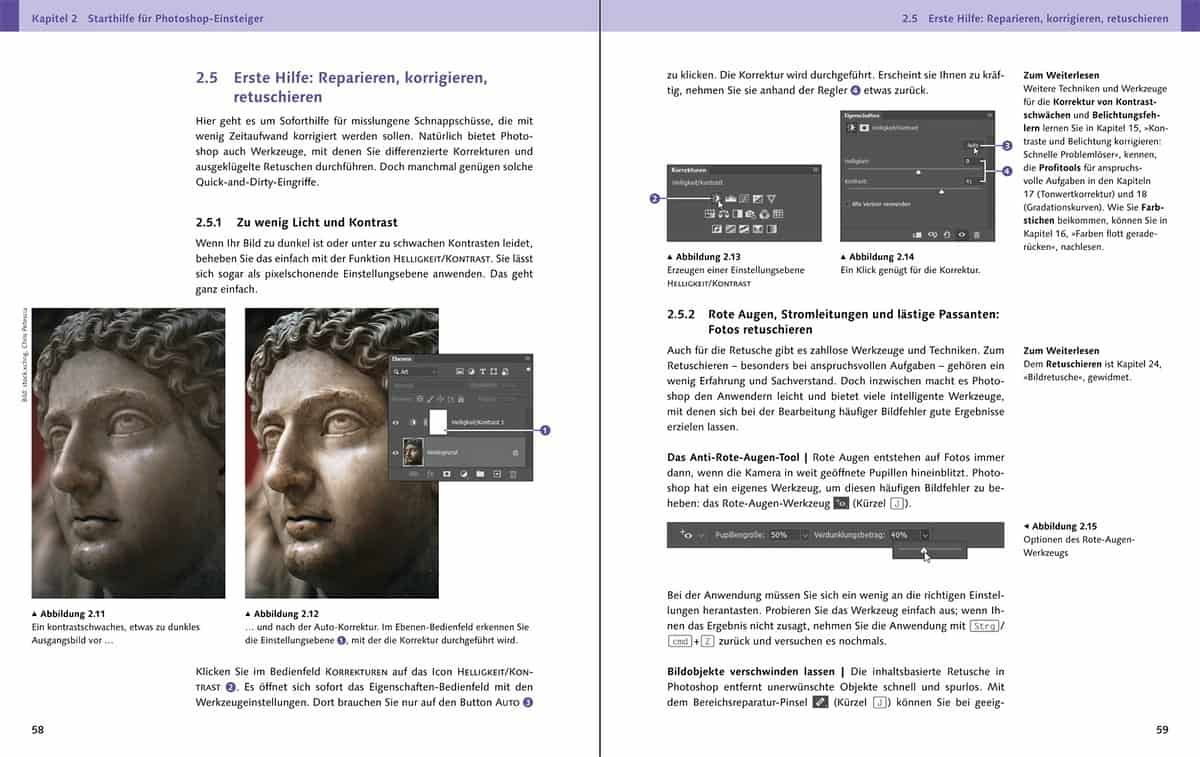Select the Kanalmixer adjustment icon in Korrekturen

(x=764, y=213)
